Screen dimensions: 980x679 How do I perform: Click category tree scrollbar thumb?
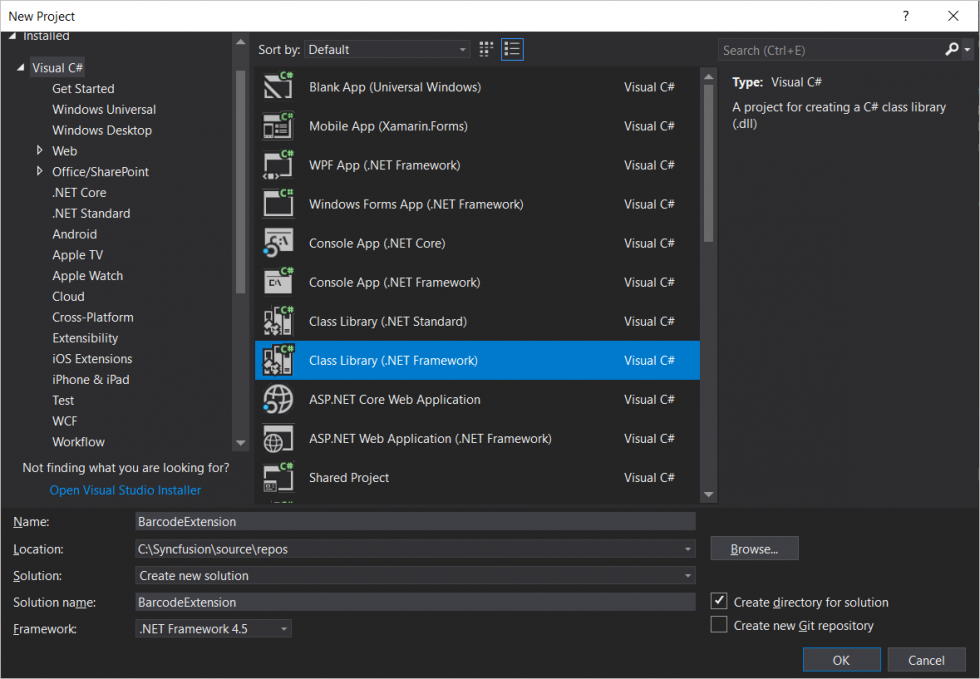(240, 181)
